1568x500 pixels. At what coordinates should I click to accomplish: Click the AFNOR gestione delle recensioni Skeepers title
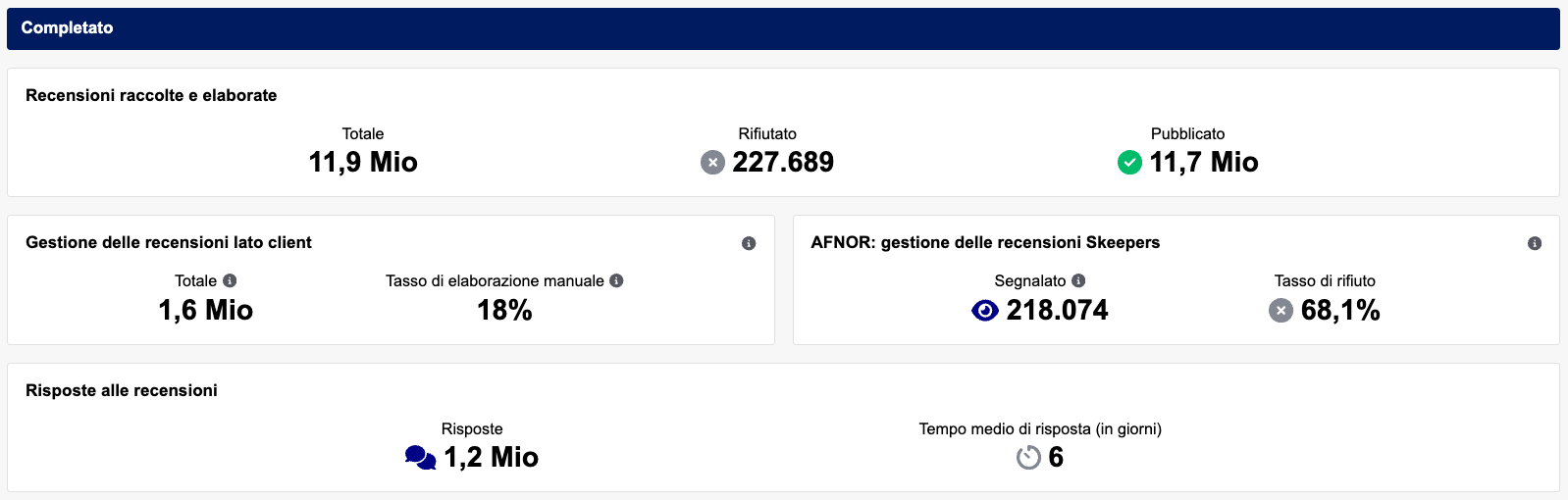(x=985, y=242)
